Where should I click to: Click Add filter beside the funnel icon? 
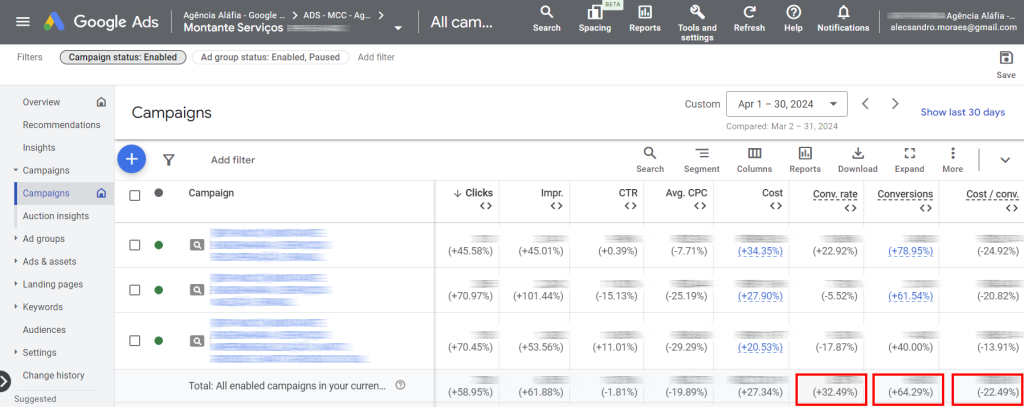tap(232, 159)
